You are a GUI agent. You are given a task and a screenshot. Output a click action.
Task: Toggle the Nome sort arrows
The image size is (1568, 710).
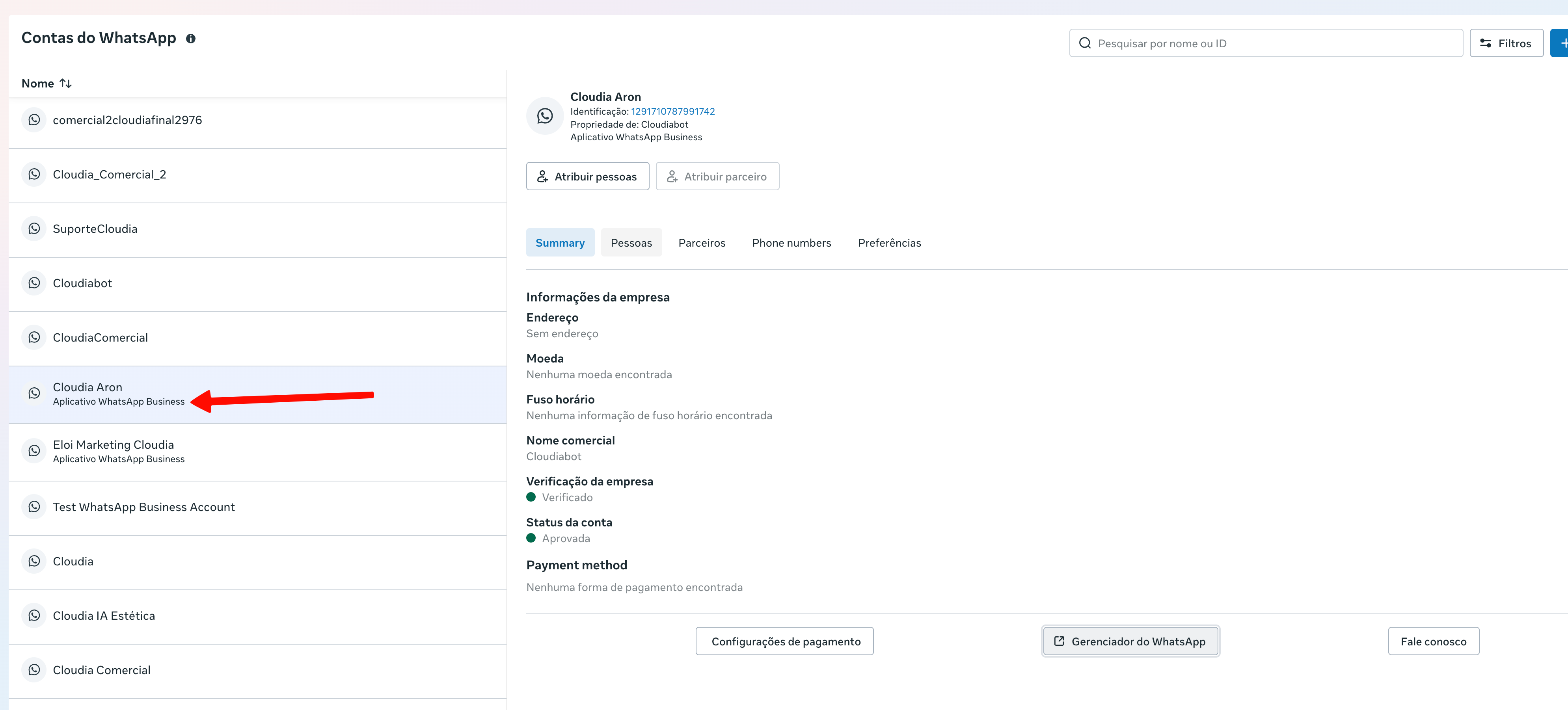pos(66,84)
